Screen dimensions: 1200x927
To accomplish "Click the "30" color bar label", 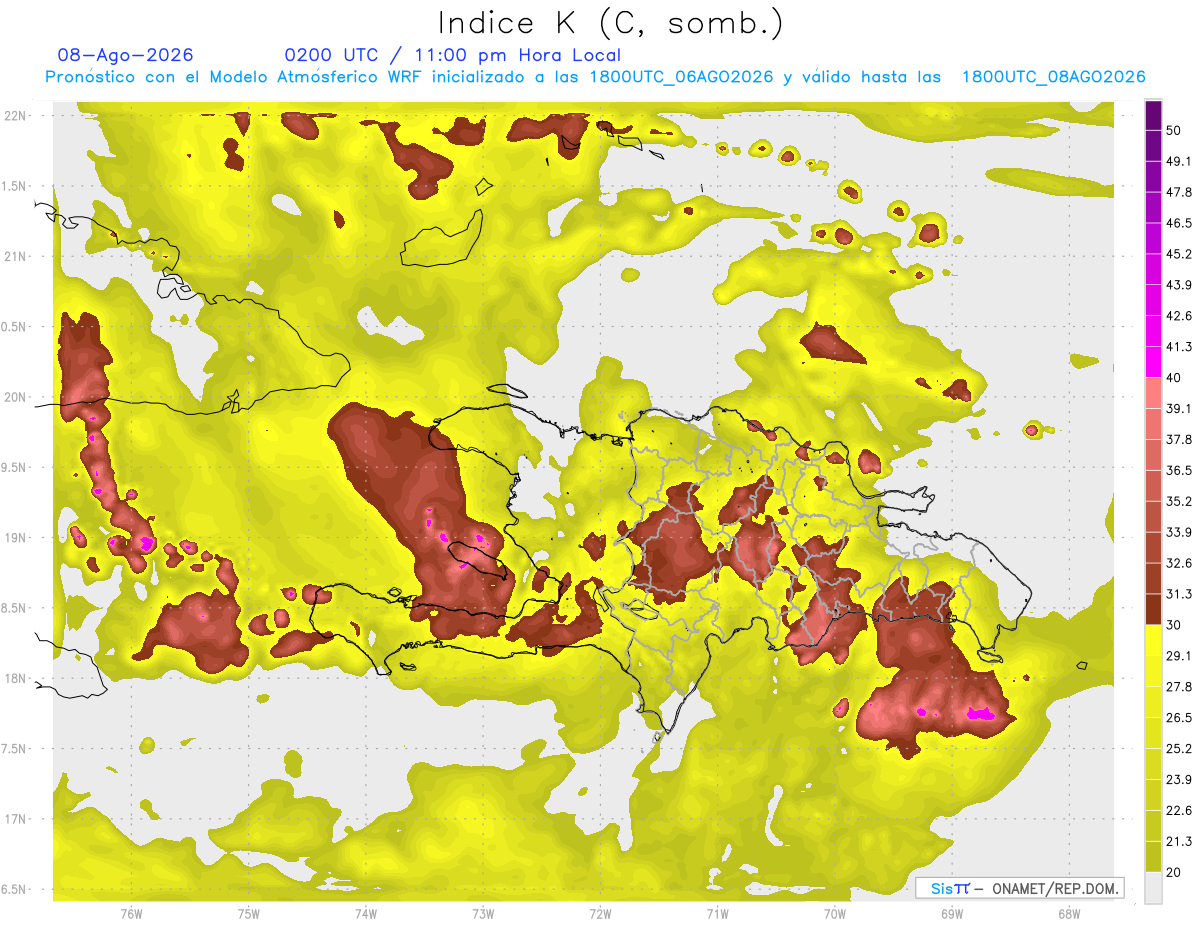I will [1175, 625].
